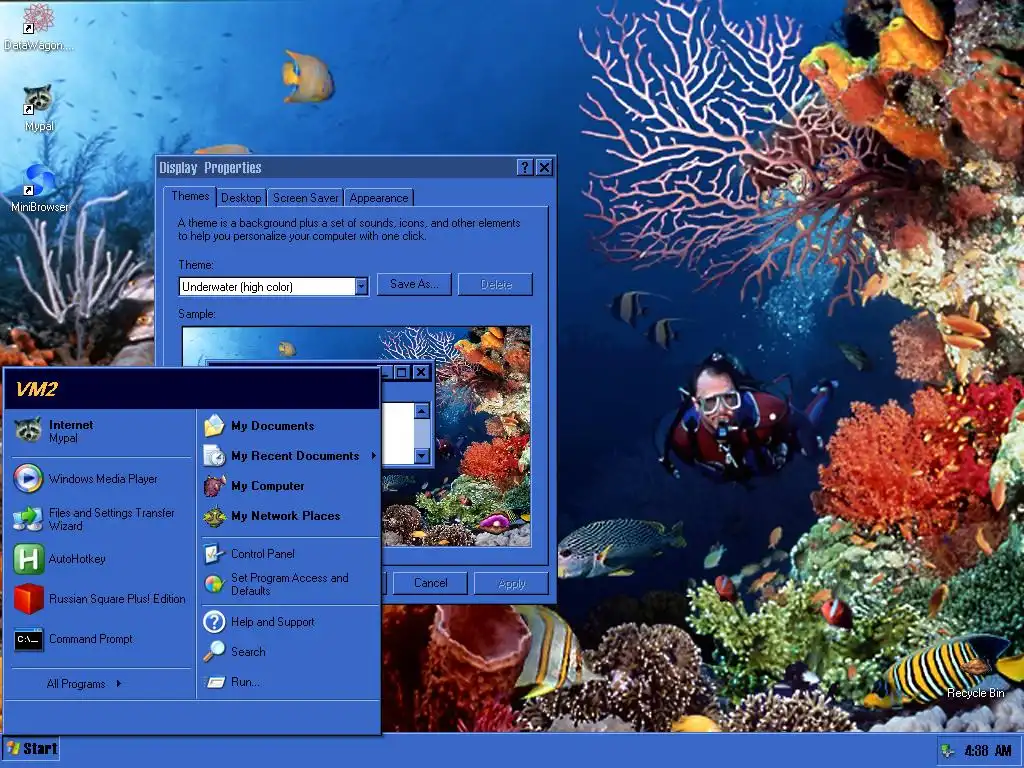The image size is (1024, 768).
Task: Select the Mypal raccoon desktop icon
Action: pos(39,108)
